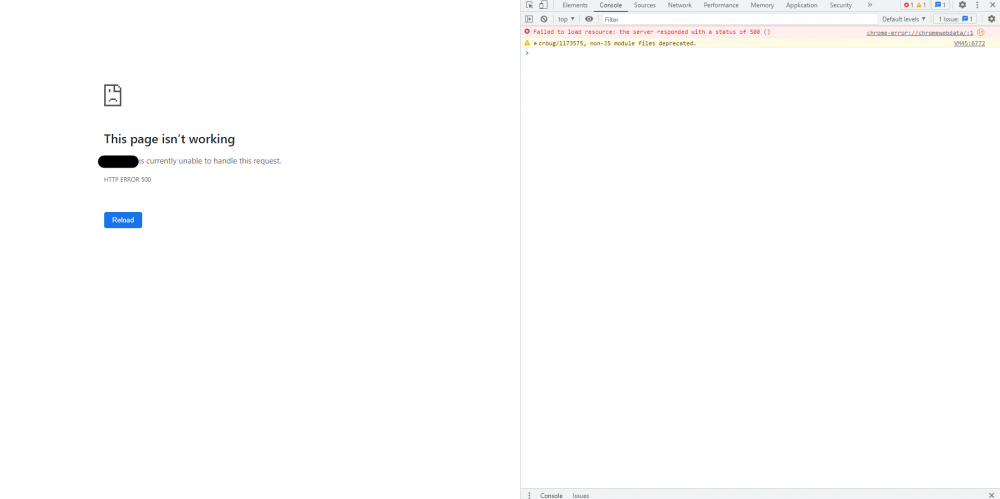
Task: Click the console prompt input line
Action: pos(760,54)
